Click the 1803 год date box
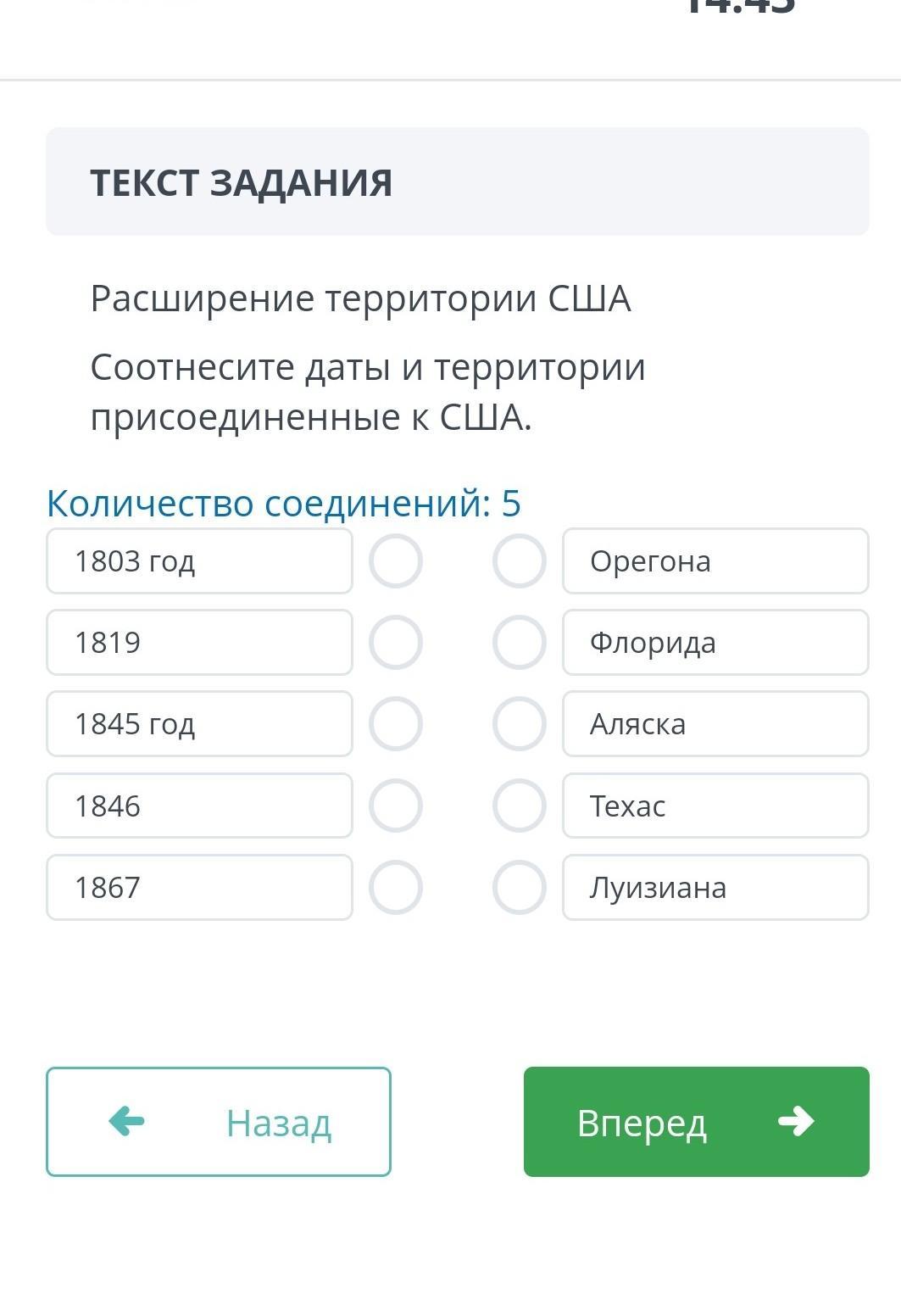Screen dimensions: 901x1316 tap(199, 560)
